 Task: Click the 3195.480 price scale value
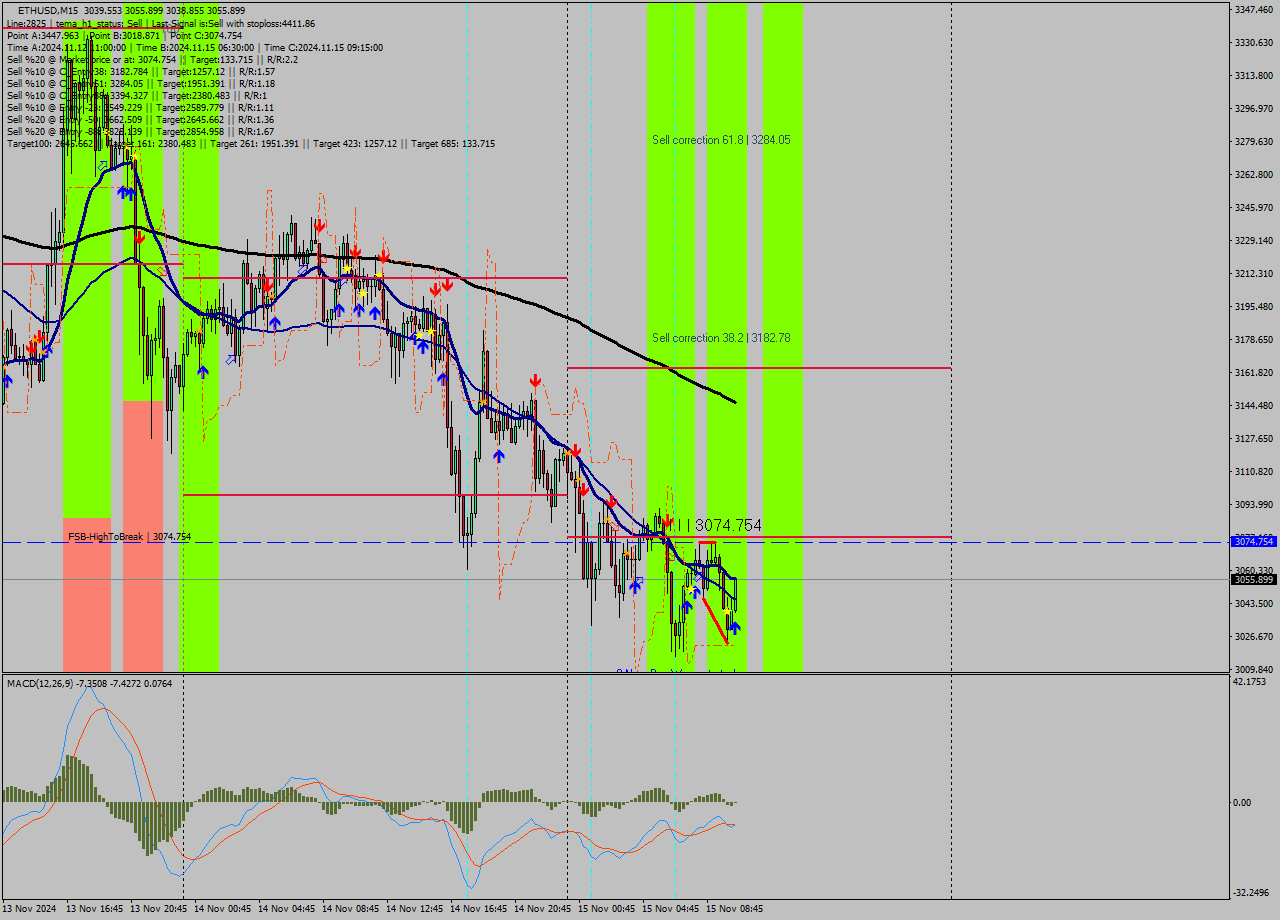coord(1254,307)
